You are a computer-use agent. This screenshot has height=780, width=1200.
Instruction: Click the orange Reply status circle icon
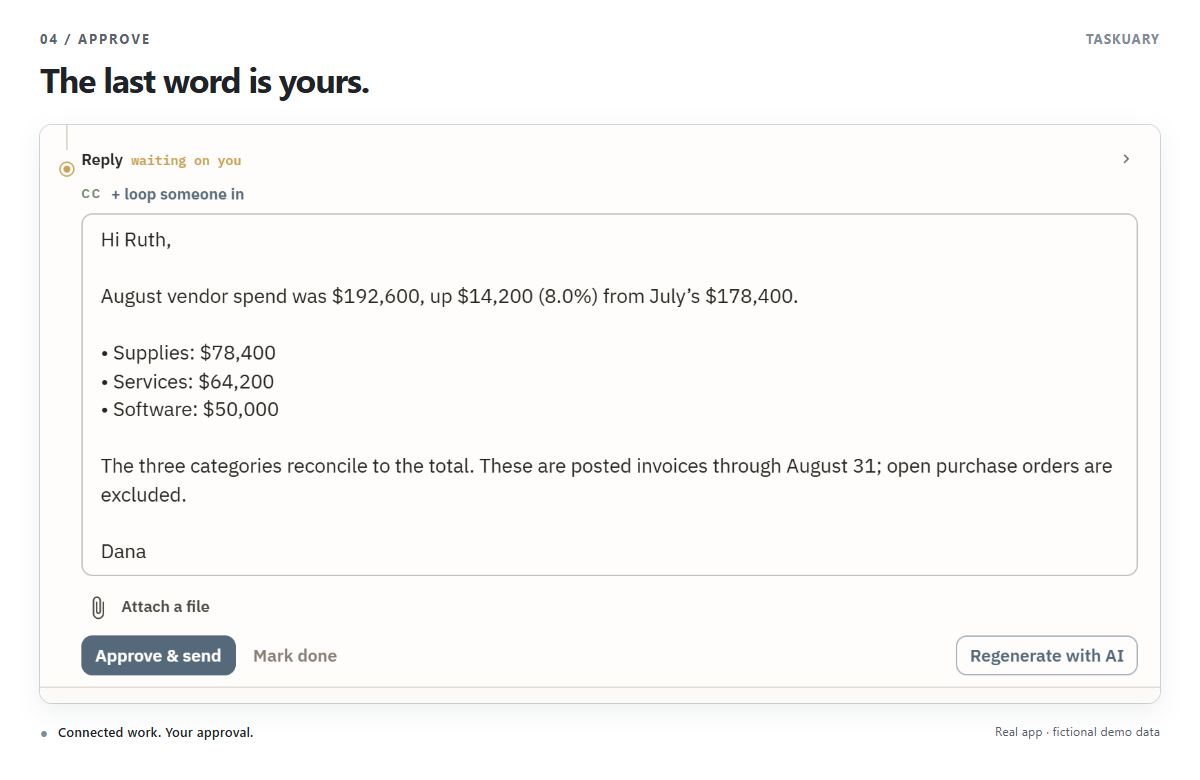coord(67,169)
